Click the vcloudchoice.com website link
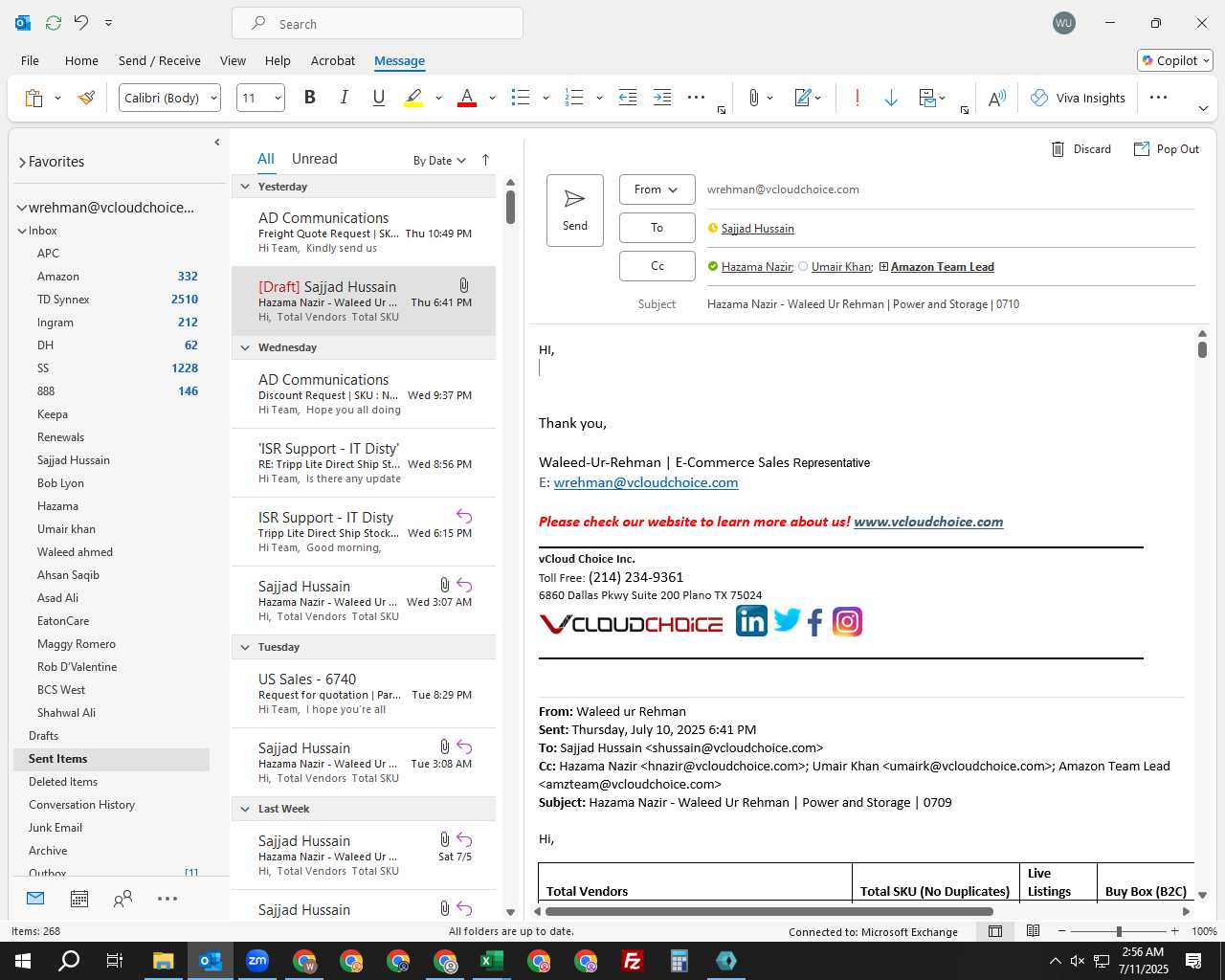Viewport: 1225px width, 980px height. pos(928,522)
